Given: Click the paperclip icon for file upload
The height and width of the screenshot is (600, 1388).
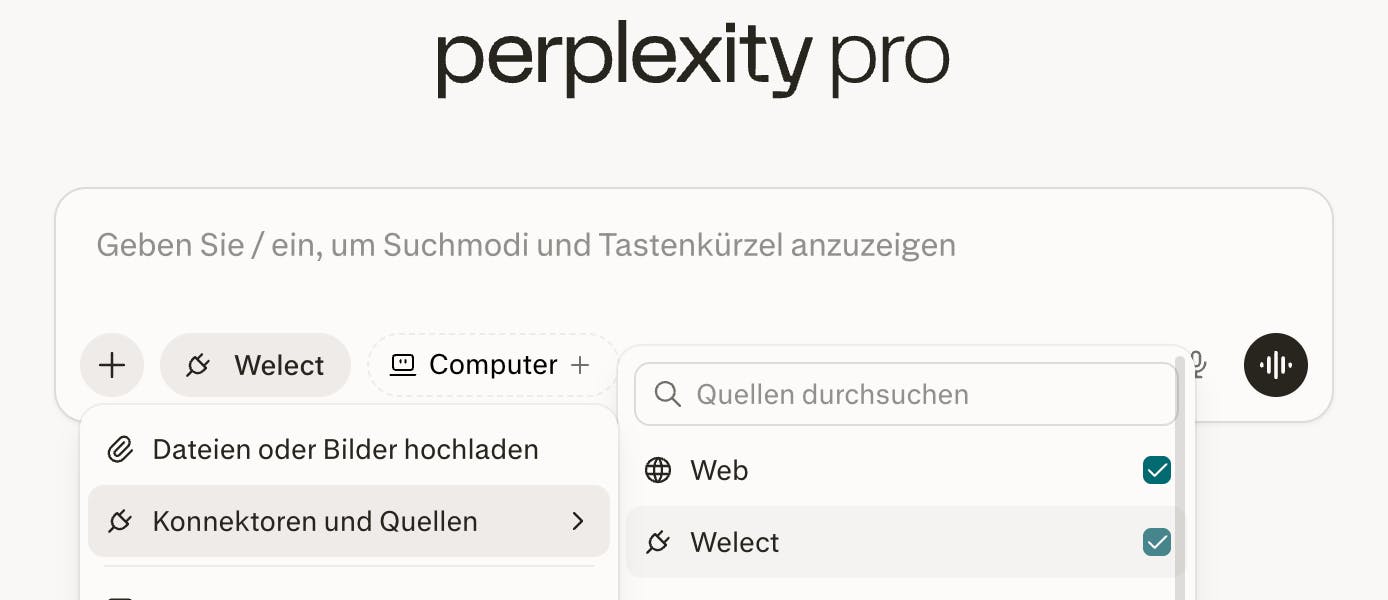Looking at the screenshot, I should [120, 450].
